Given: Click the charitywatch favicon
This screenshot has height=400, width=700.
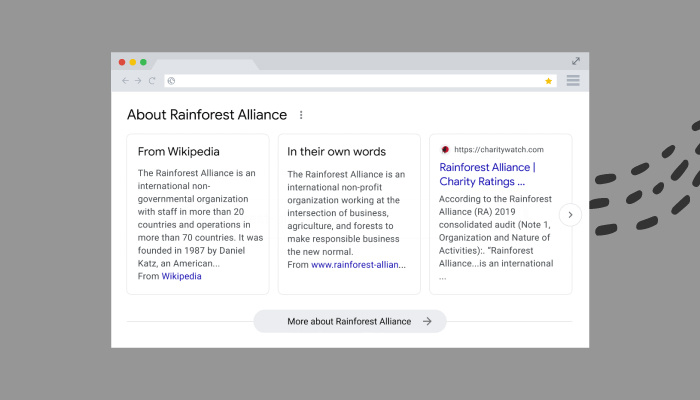Looking at the screenshot, I should 445,150.
